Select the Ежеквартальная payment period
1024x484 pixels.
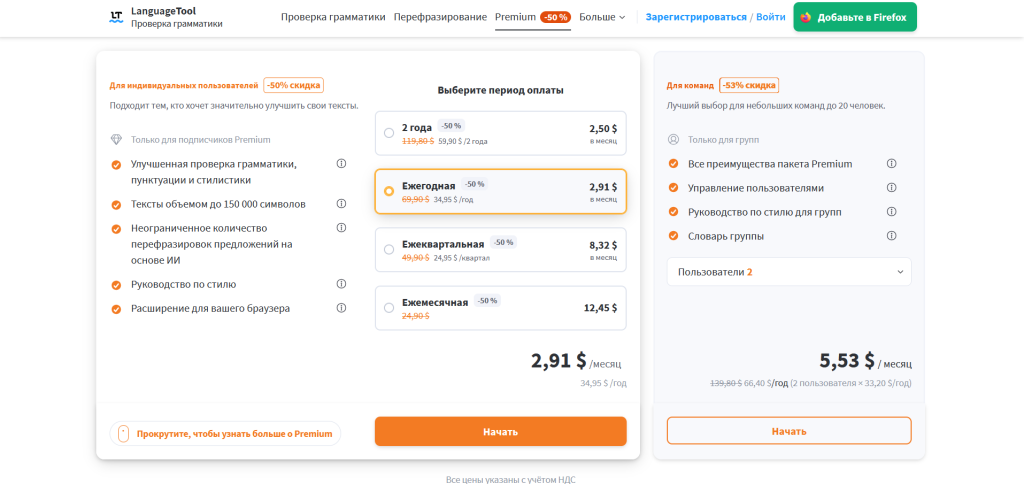tap(501, 250)
